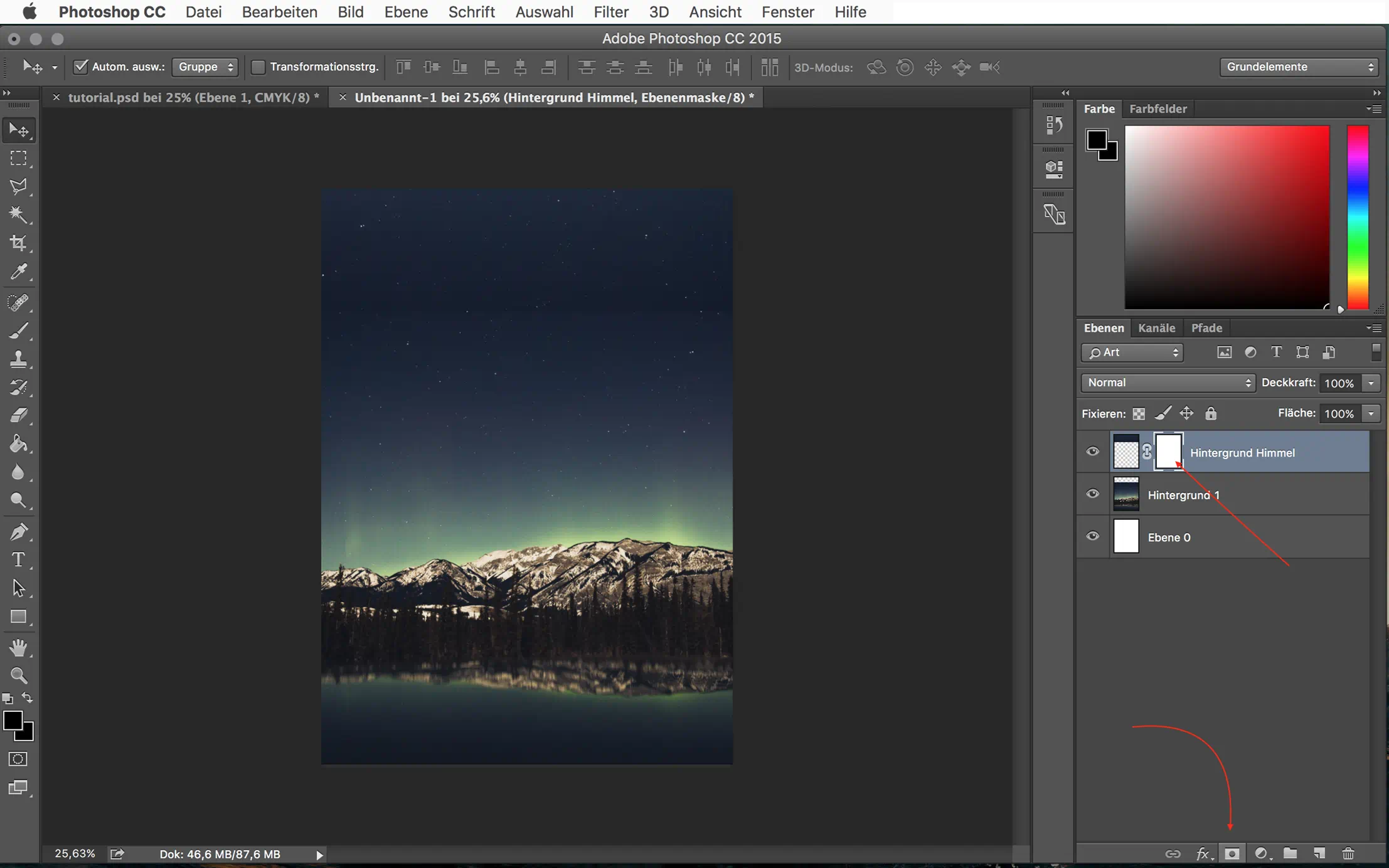This screenshot has width=1389, height=868.
Task: Select the Hand tool
Action: click(x=18, y=647)
